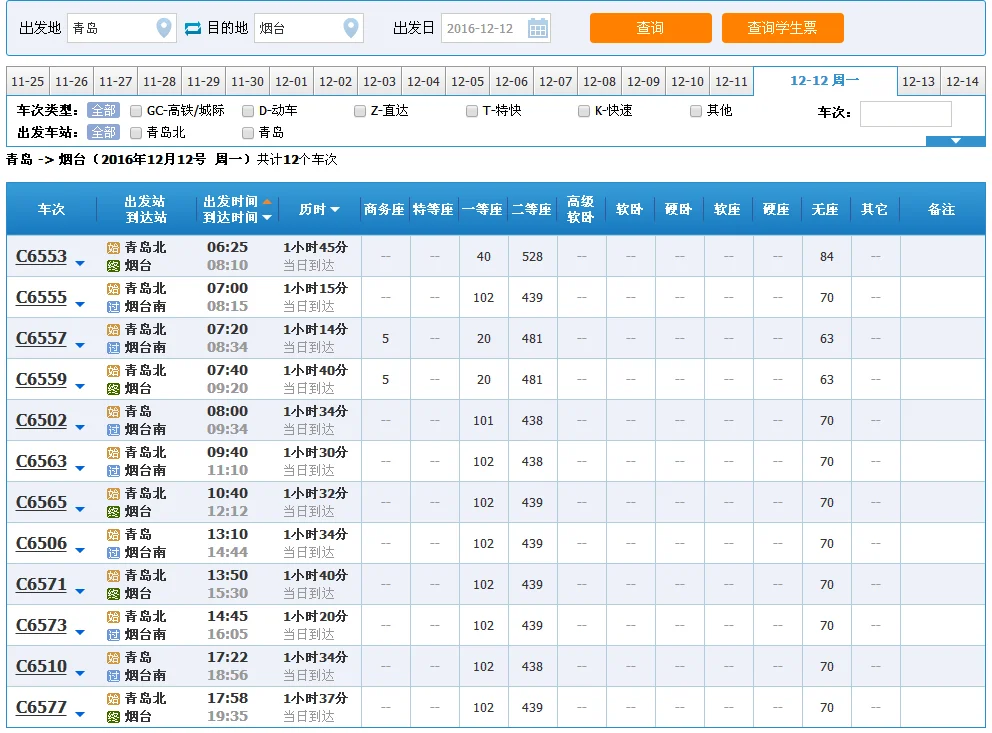
Task: Select the 青岛北 departure station checkbox
Action: tap(135, 132)
